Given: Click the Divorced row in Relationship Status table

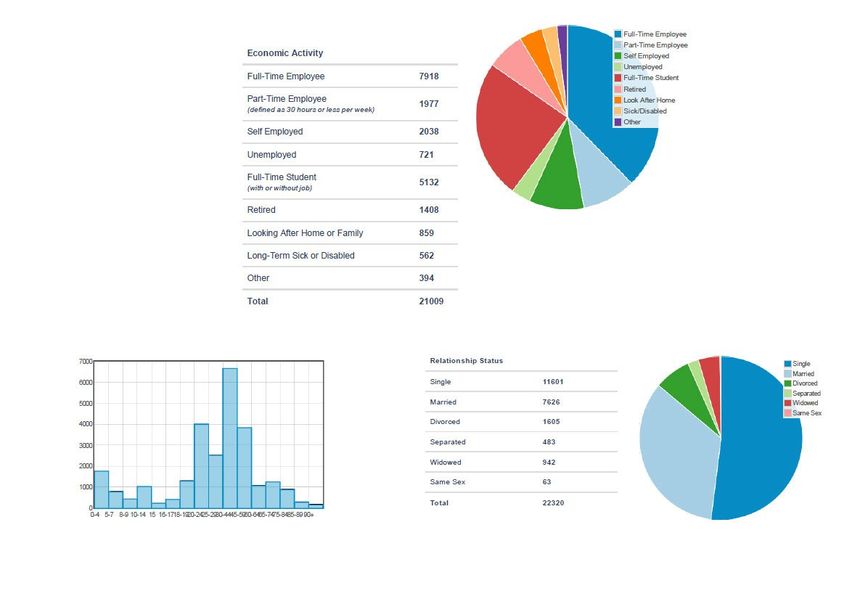Looking at the screenshot, I should tap(443, 422).
